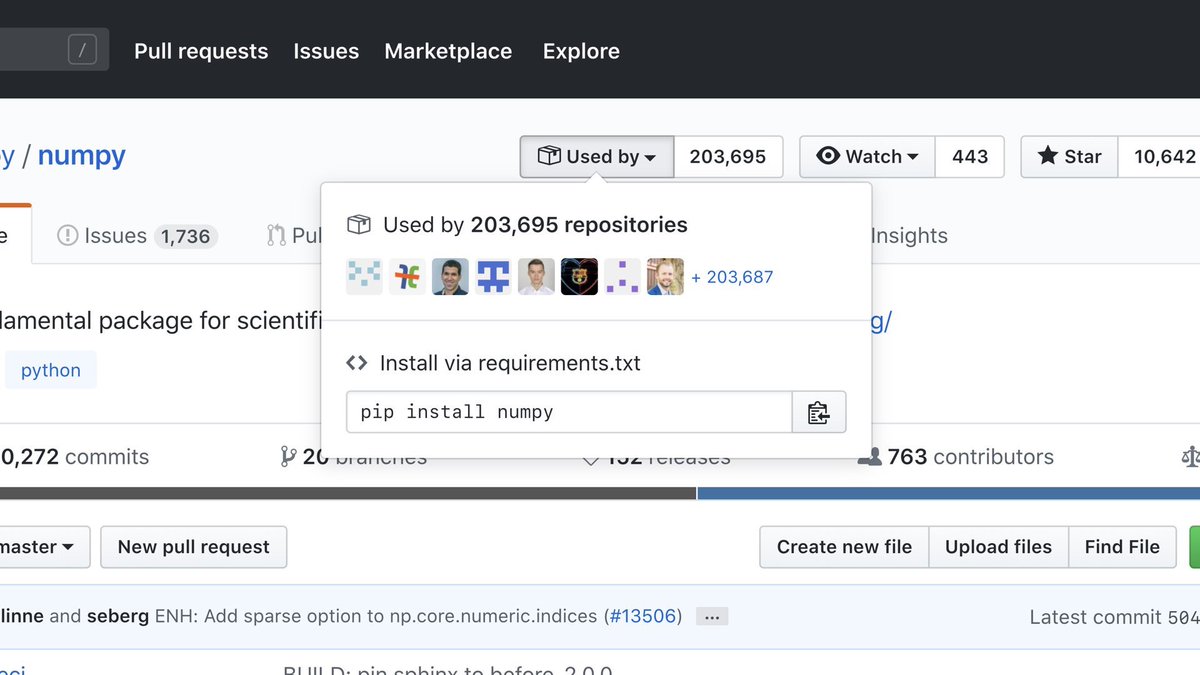Click the language breakdown color bar
1200x675 pixels.
[600, 493]
